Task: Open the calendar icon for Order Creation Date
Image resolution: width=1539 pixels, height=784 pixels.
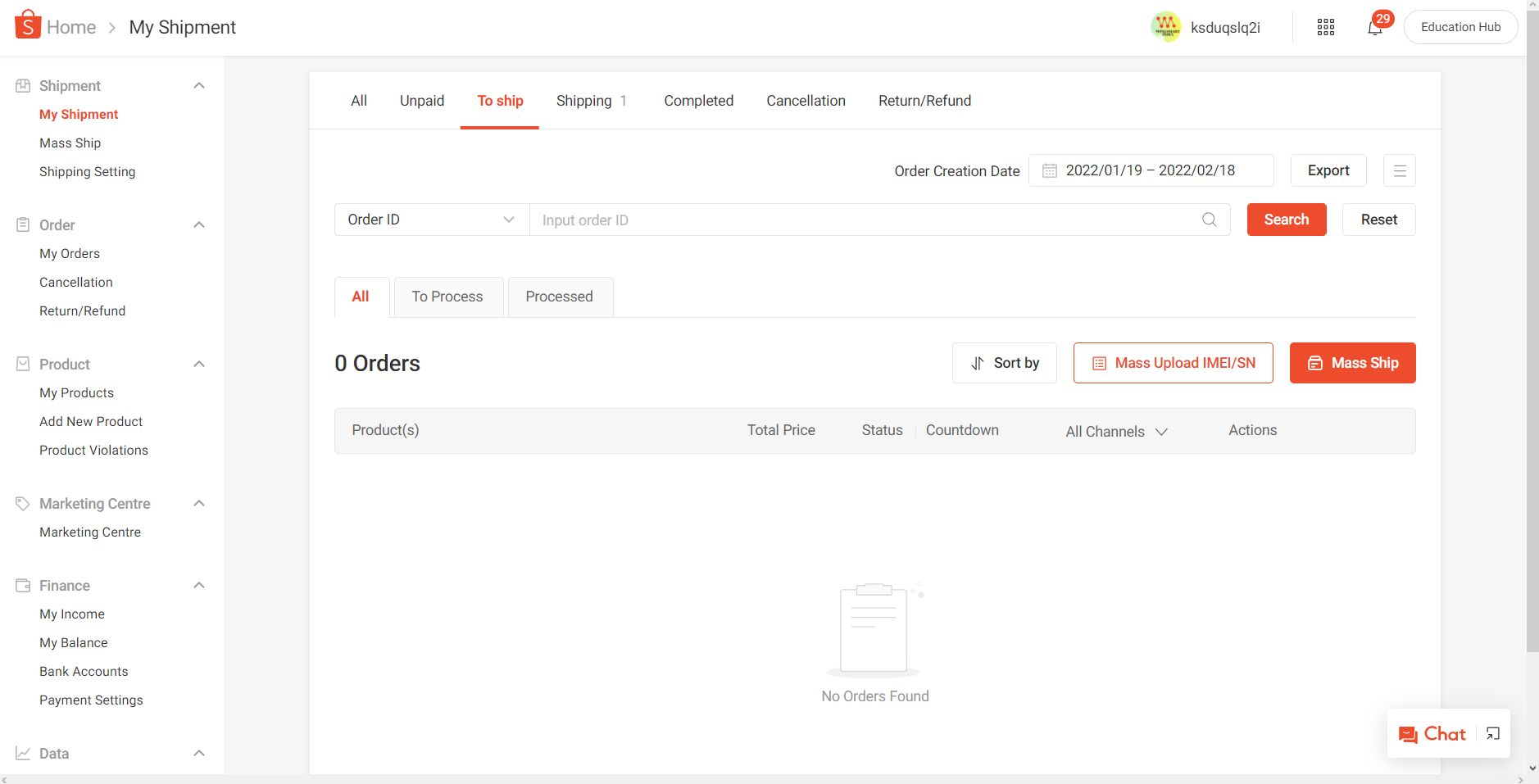Action: [x=1051, y=170]
